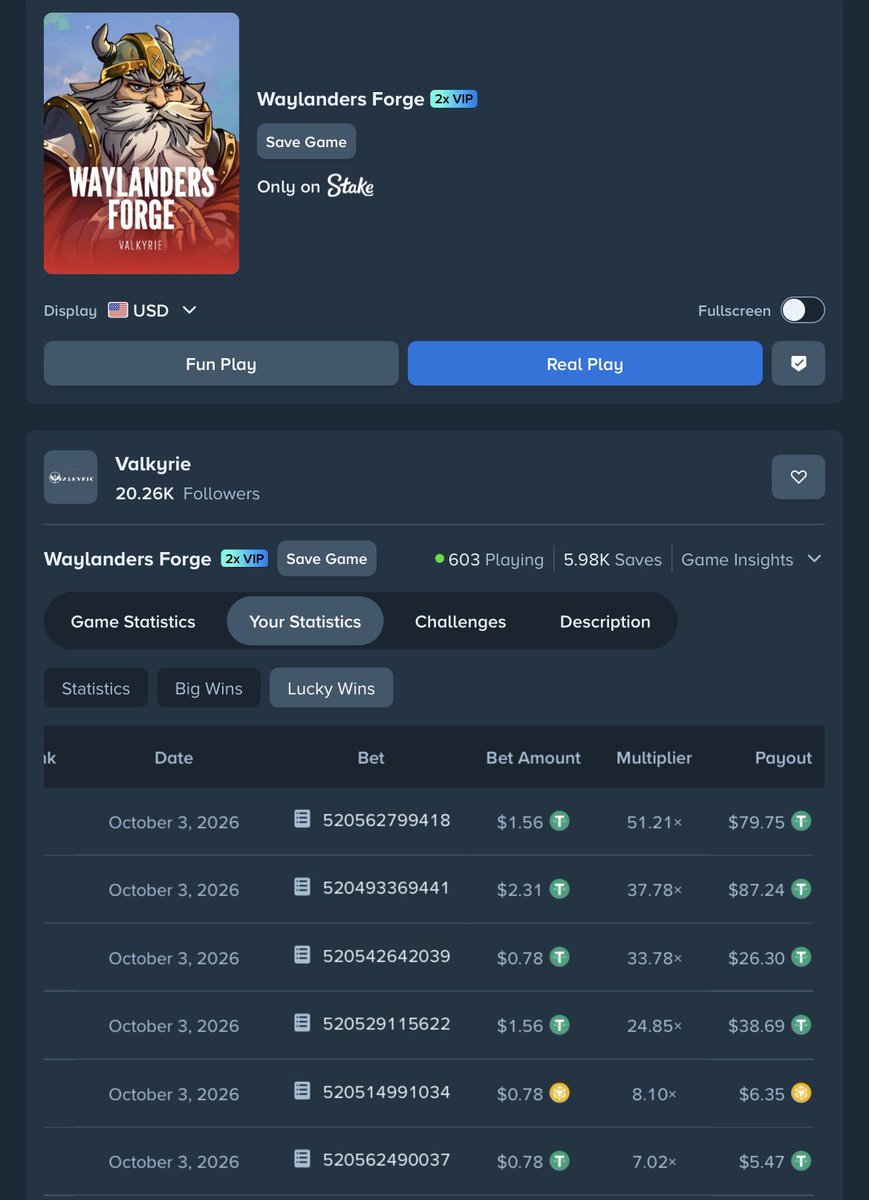Click the 5.98K Saves text
869x1200 pixels.
(x=612, y=559)
